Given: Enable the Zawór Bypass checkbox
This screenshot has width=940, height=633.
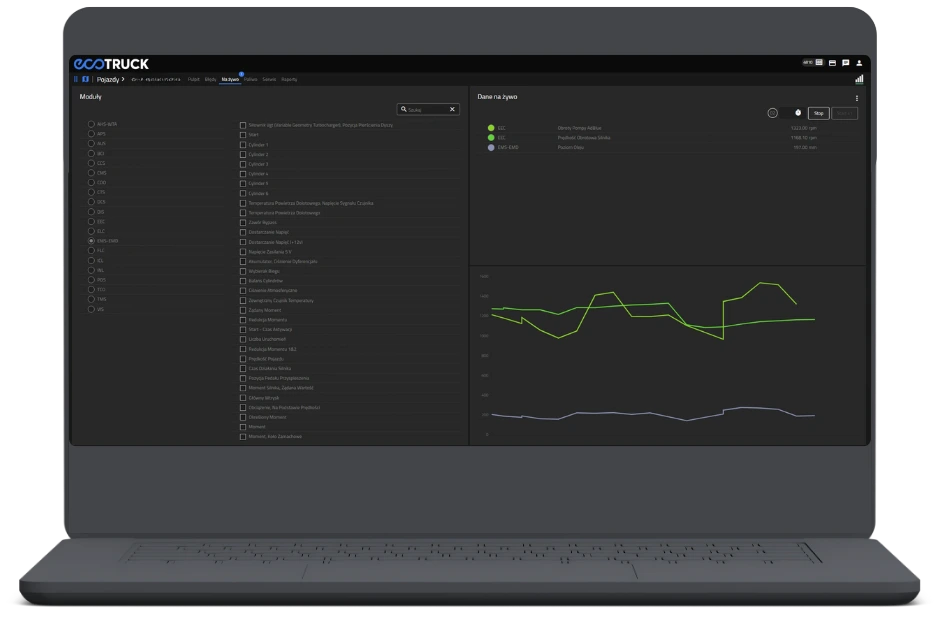Looking at the screenshot, I should click(x=243, y=222).
